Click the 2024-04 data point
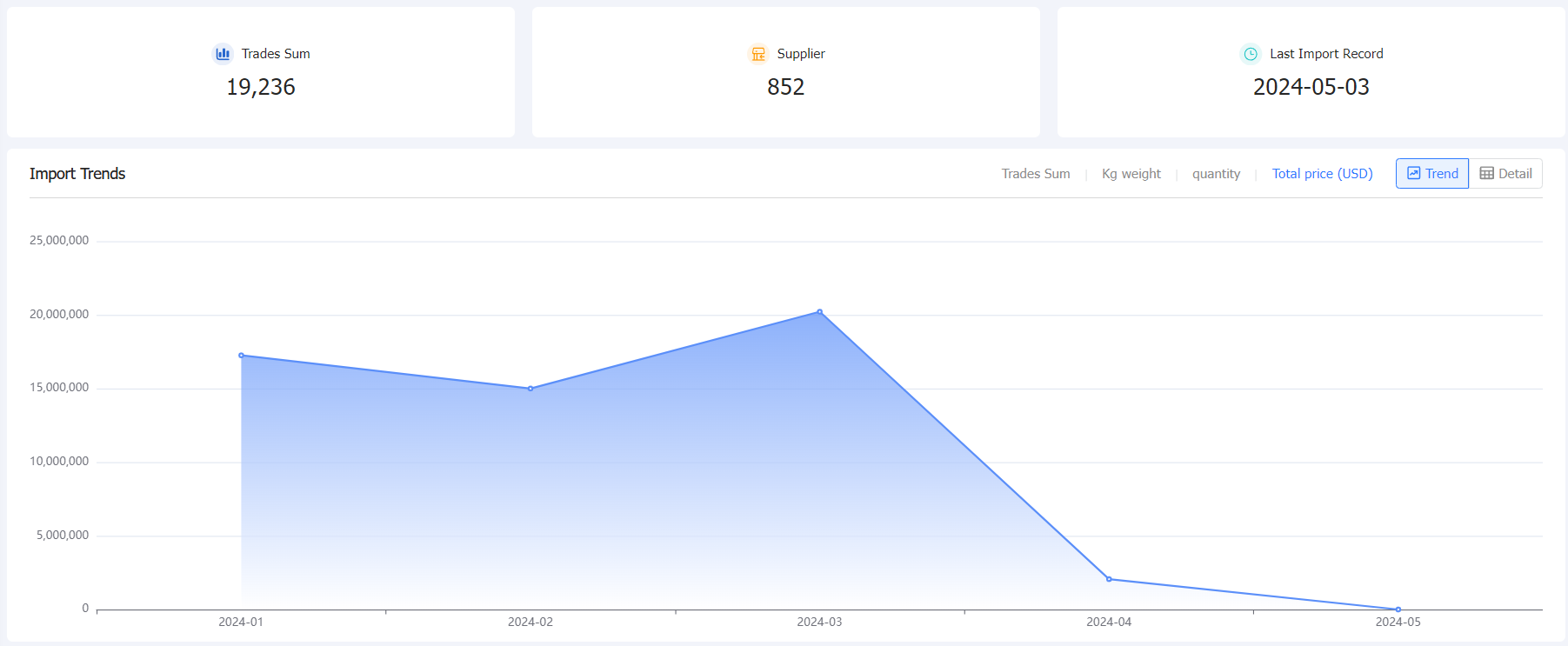 [1109, 579]
